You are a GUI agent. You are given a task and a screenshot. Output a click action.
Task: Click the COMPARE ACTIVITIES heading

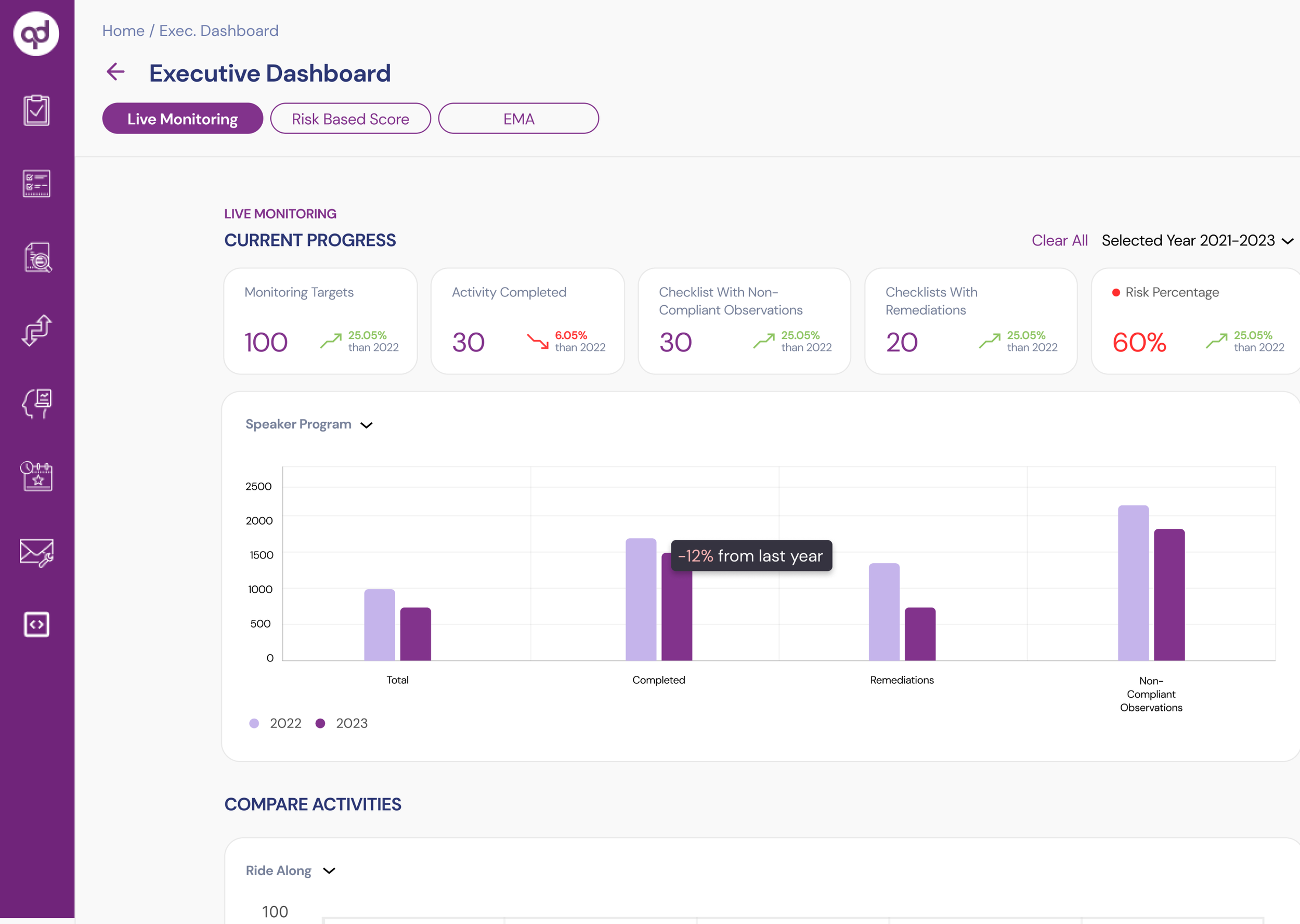[313, 804]
